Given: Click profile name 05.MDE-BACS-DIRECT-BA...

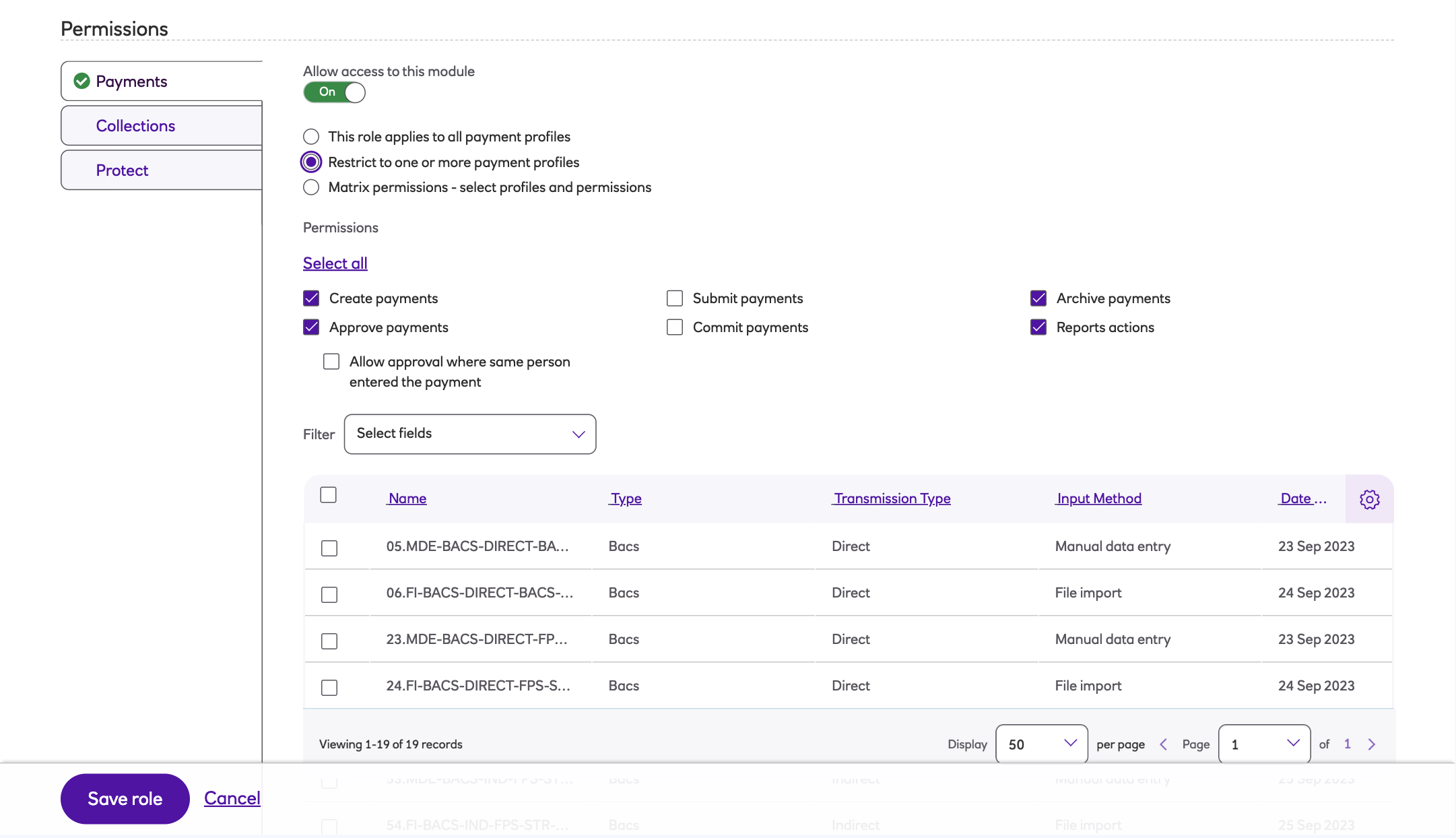Looking at the screenshot, I should (x=477, y=546).
